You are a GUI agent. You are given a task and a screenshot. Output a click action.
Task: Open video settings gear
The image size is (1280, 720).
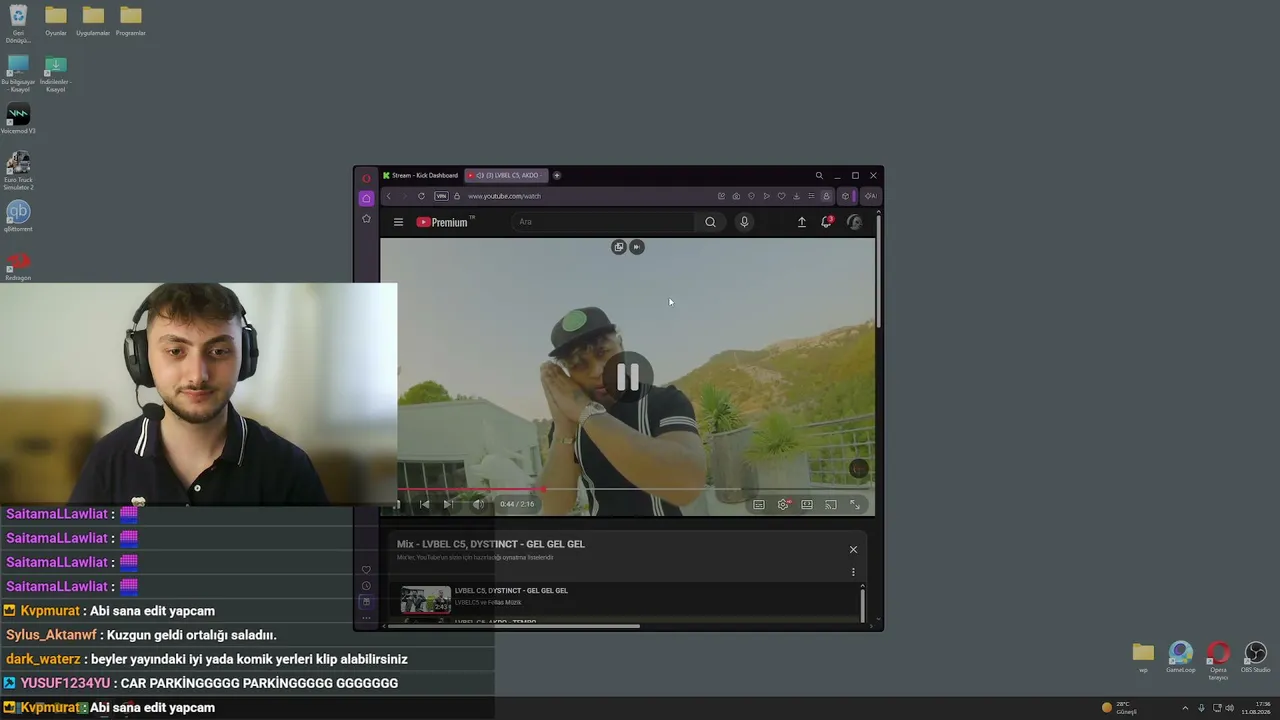coord(783,505)
